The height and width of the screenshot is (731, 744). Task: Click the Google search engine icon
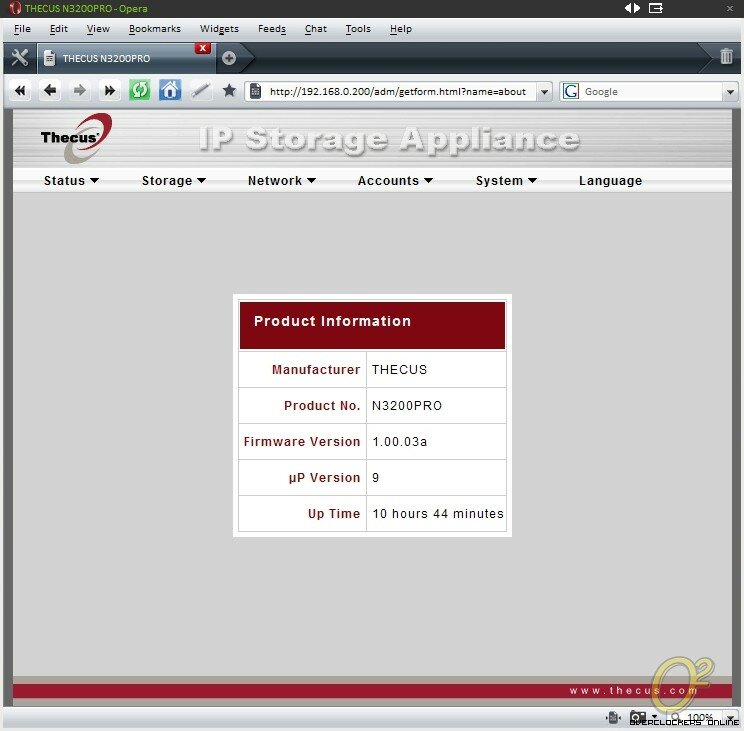pyautogui.click(x=570, y=91)
